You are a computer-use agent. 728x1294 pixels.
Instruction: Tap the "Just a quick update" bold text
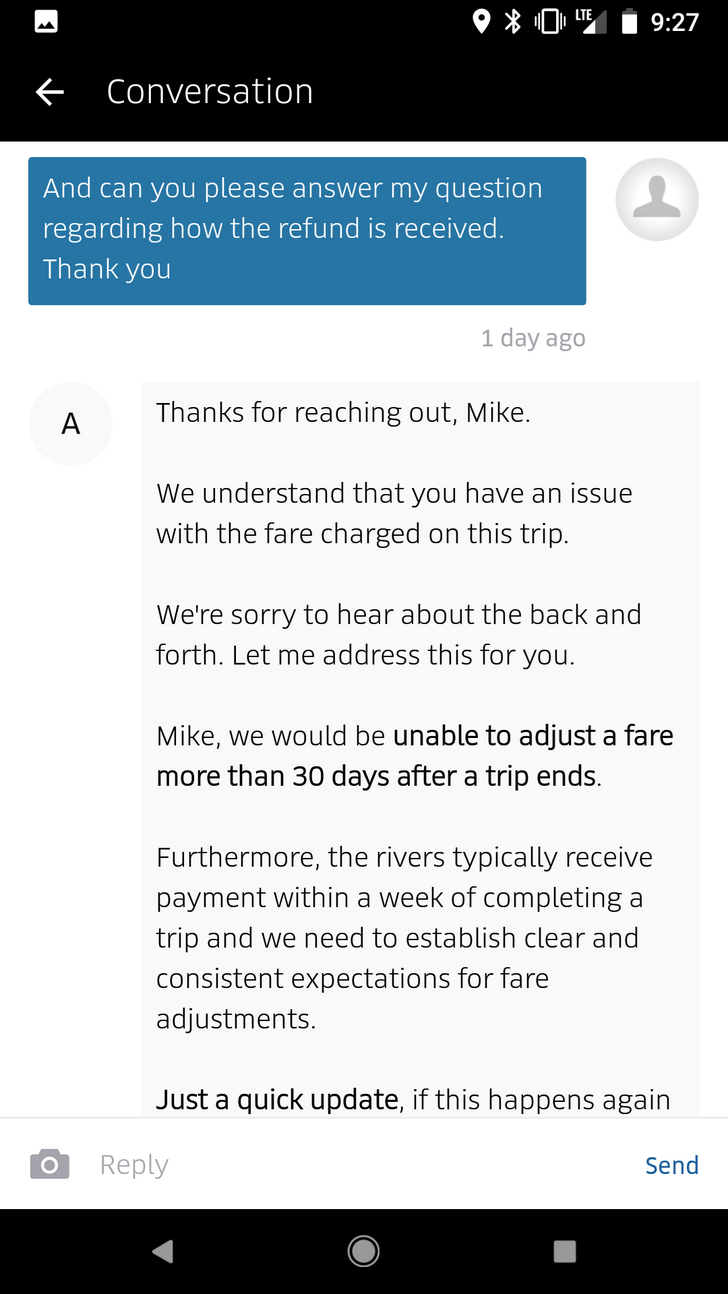[x=277, y=1100]
